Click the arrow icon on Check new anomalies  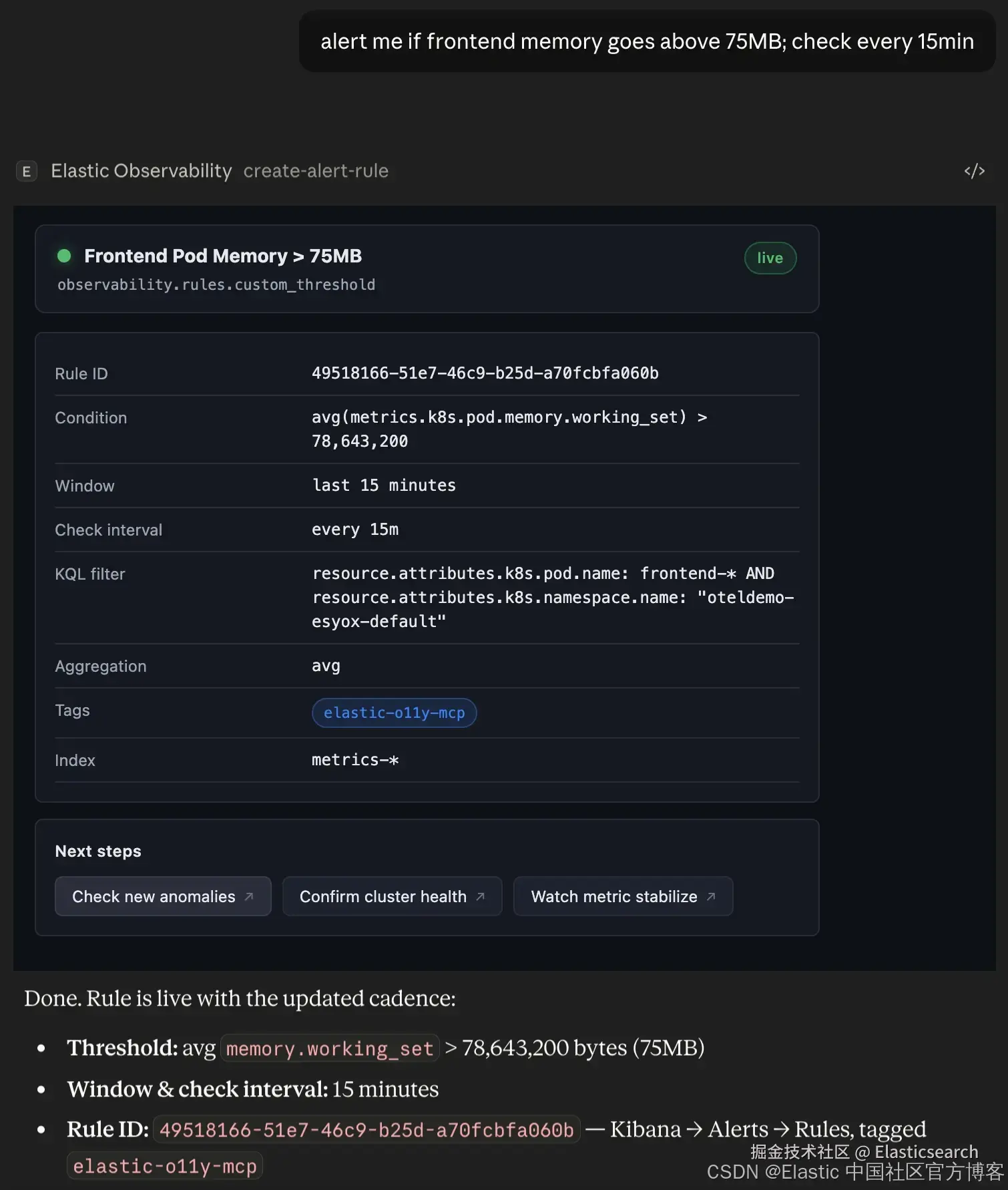tap(249, 896)
